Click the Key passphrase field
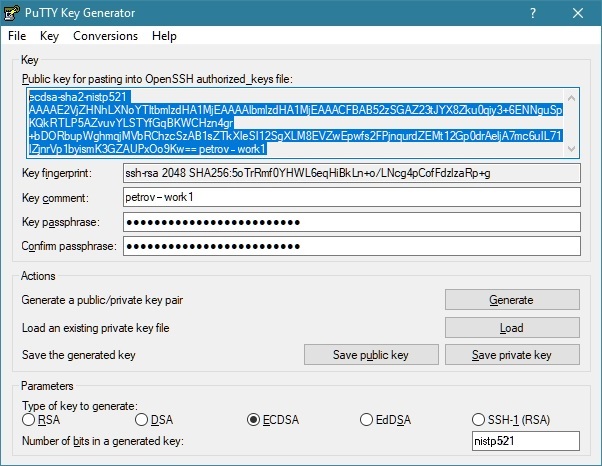The image size is (602, 466). click(352, 222)
